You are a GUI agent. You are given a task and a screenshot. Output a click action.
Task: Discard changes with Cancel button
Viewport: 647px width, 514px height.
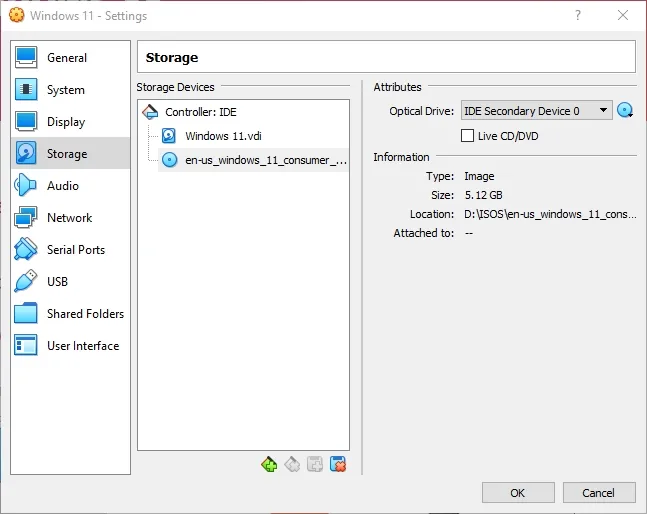pyautogui.click(x=599, y=493)
